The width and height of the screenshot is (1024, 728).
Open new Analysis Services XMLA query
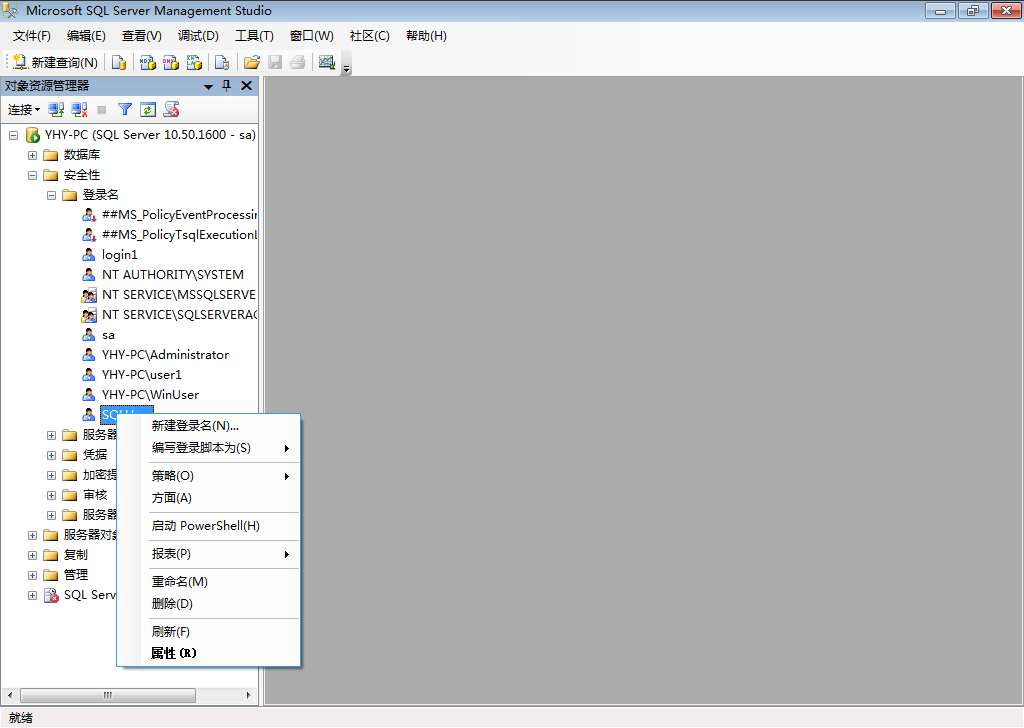tap(194, 63)
